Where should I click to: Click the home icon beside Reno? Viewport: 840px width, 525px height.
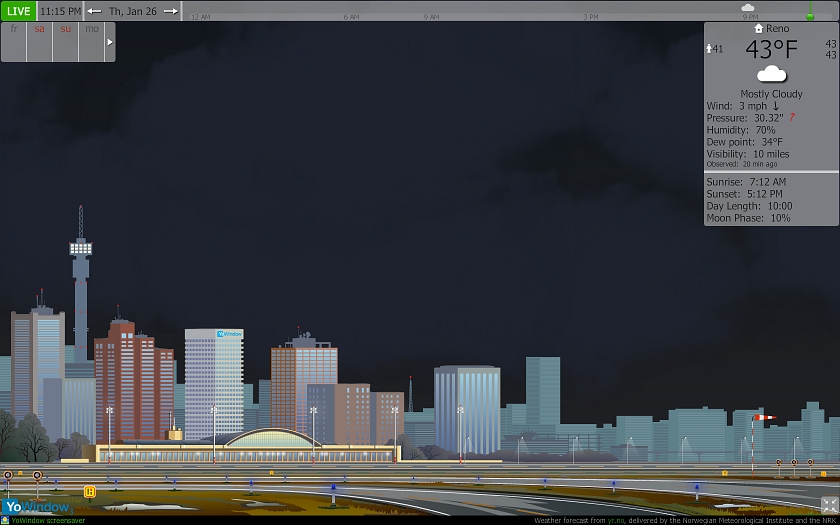759,29
